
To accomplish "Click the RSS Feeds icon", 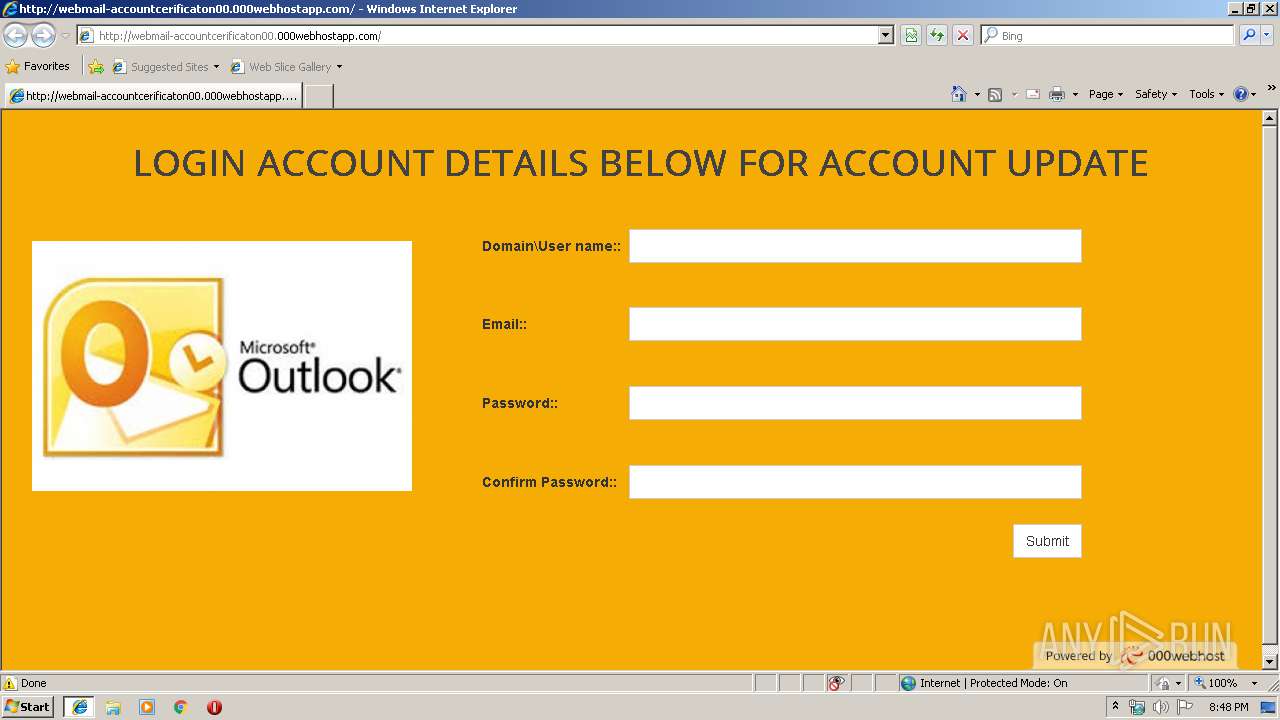I will click(x=995, y=94).
